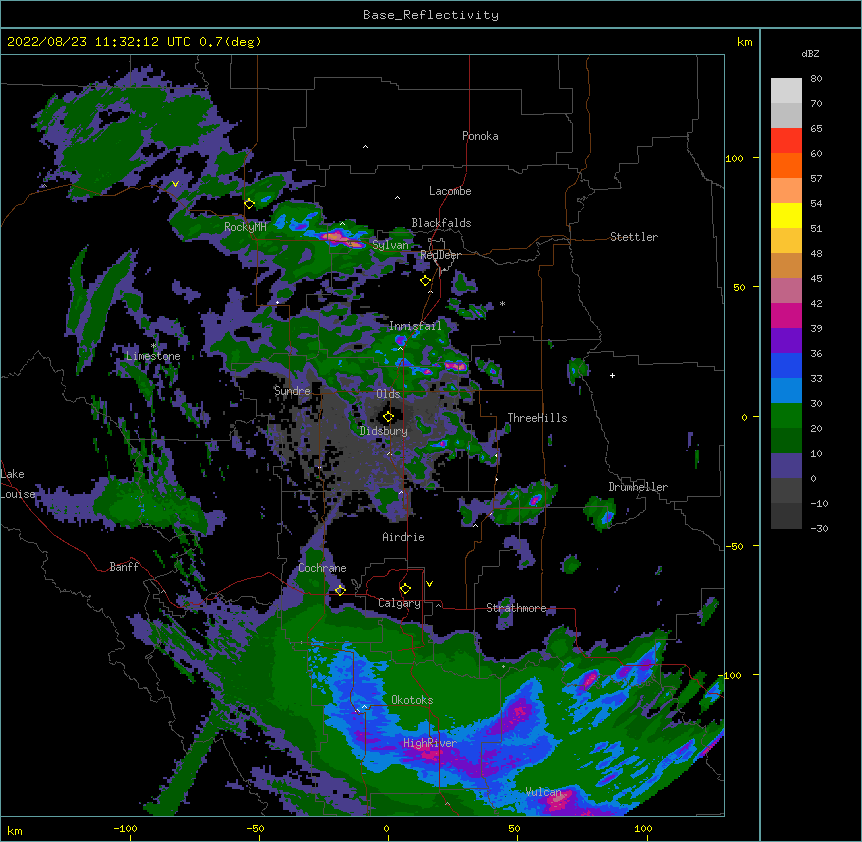Click the Cochrane town label
Screen dimensions: 862x842
tap(322, 568)
